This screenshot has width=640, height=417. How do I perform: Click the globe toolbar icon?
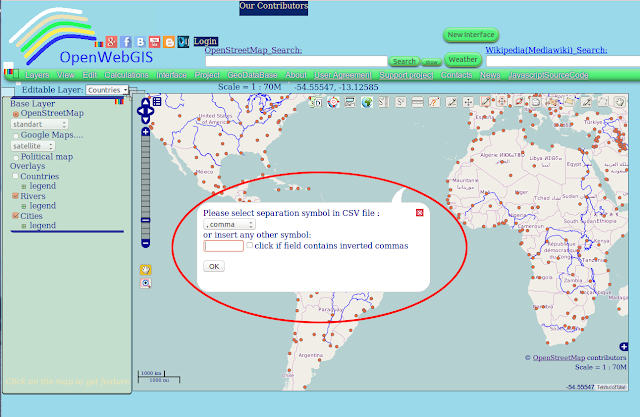pyautogui.click(x=367, y=102)
